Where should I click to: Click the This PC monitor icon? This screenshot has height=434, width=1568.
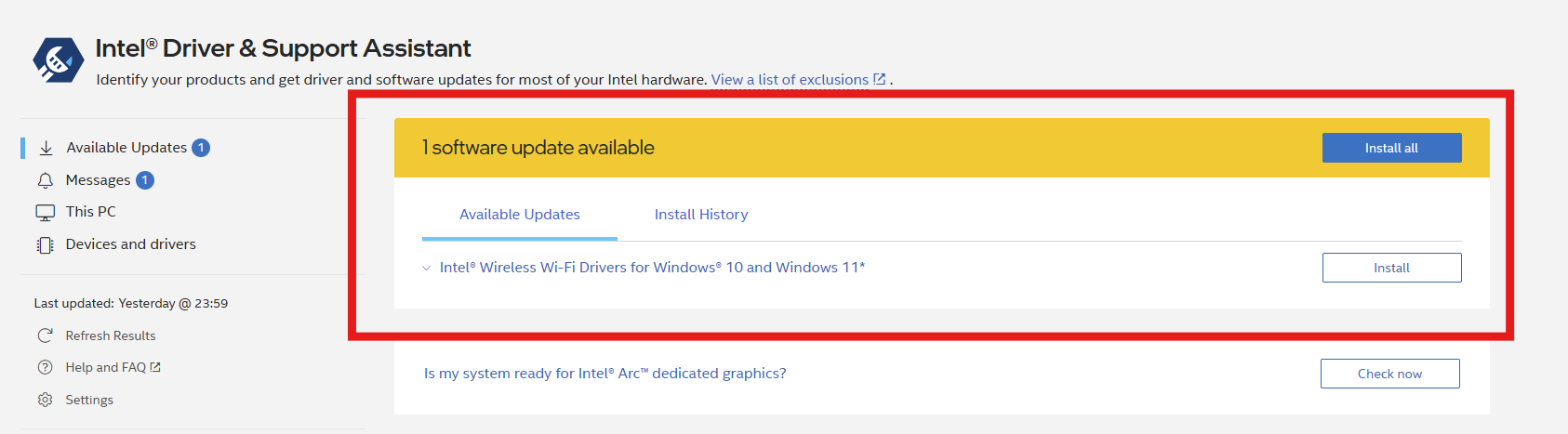point(46,213)
